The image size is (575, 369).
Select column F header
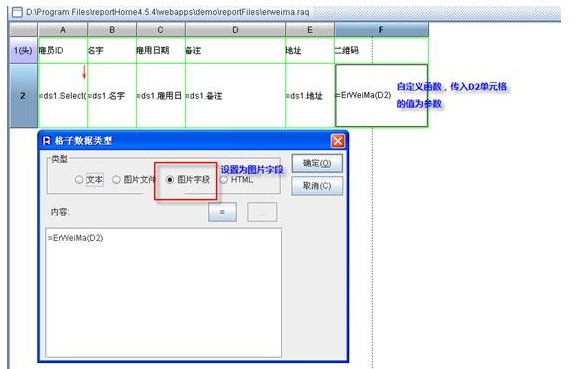pos(381,30)
